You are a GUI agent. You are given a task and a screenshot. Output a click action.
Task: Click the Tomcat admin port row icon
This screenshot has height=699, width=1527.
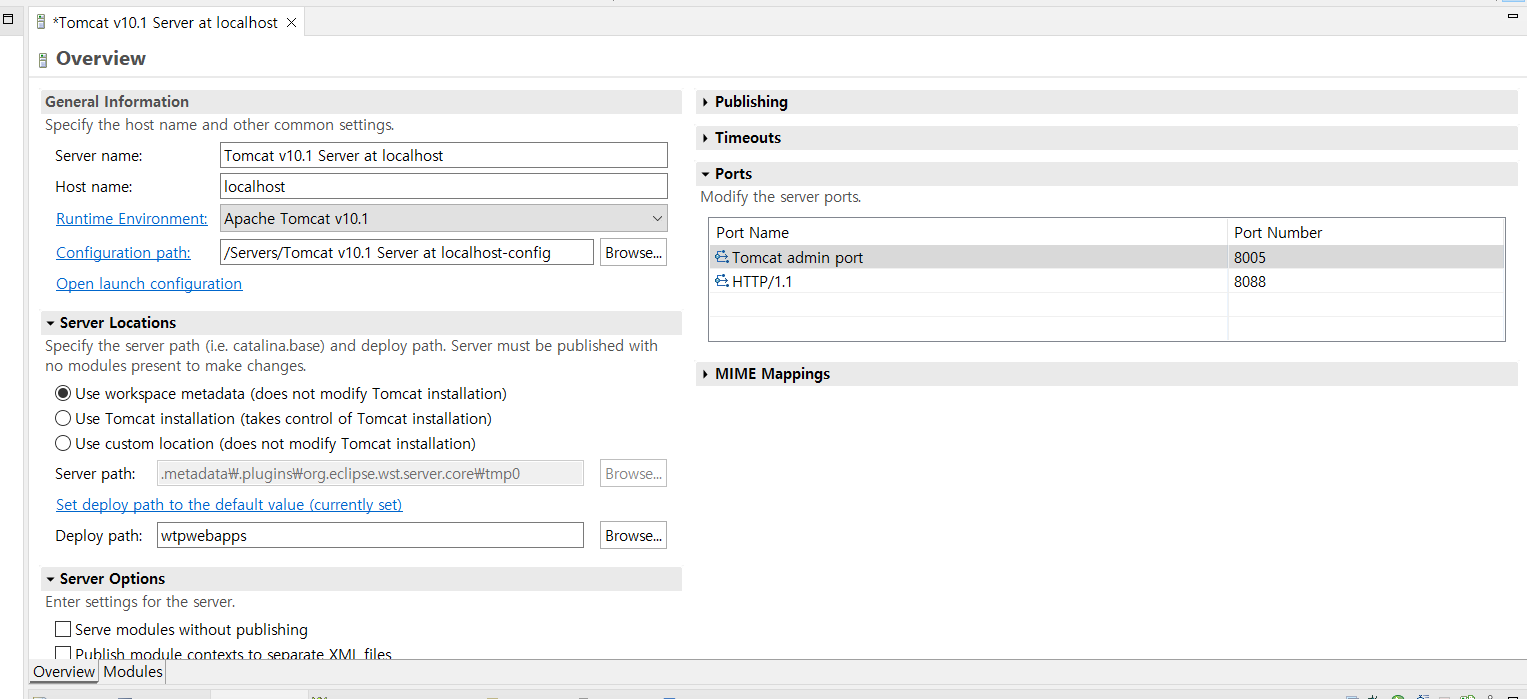click(722, 257)
